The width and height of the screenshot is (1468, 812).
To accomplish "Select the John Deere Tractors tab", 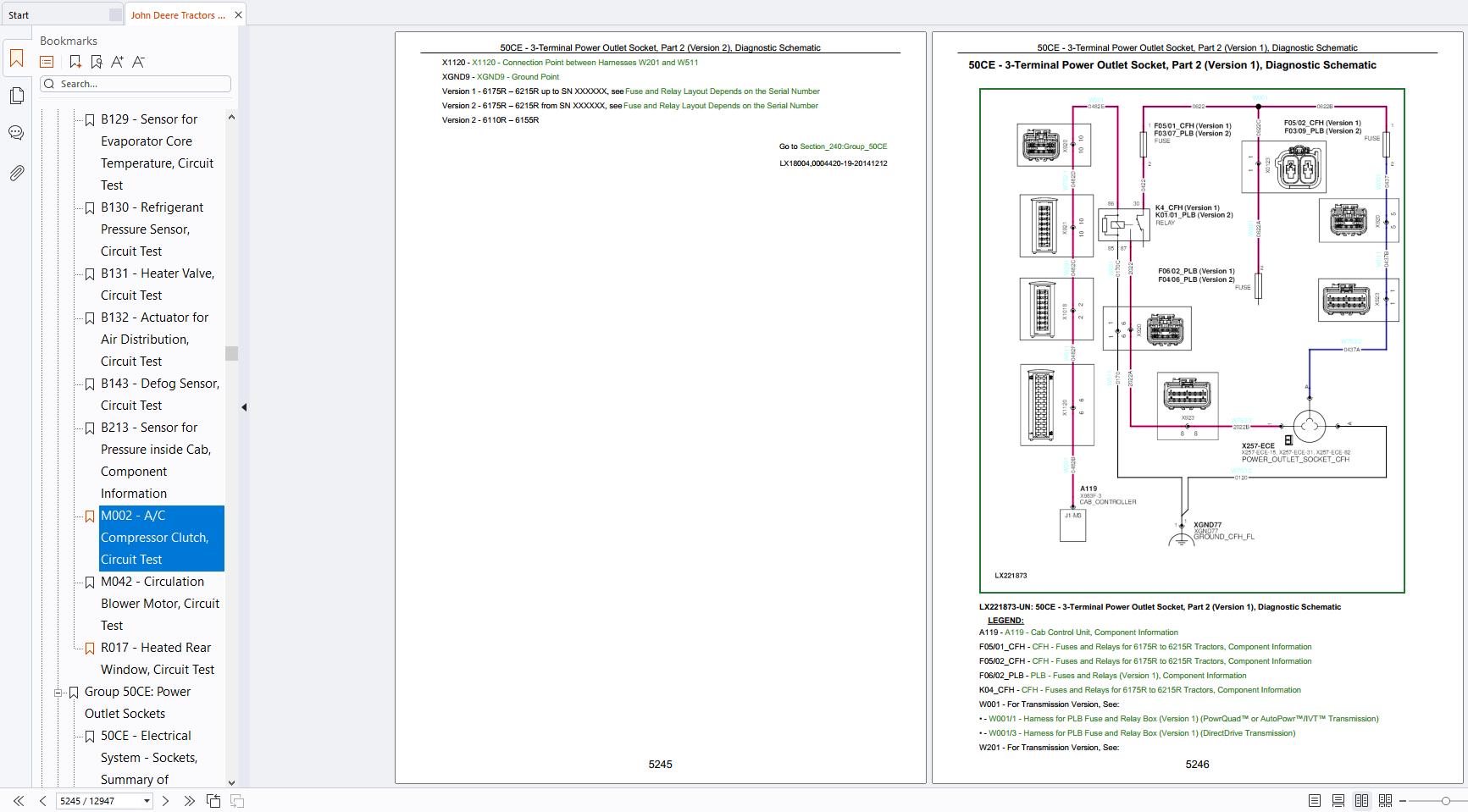I will [x=178, y=15].
